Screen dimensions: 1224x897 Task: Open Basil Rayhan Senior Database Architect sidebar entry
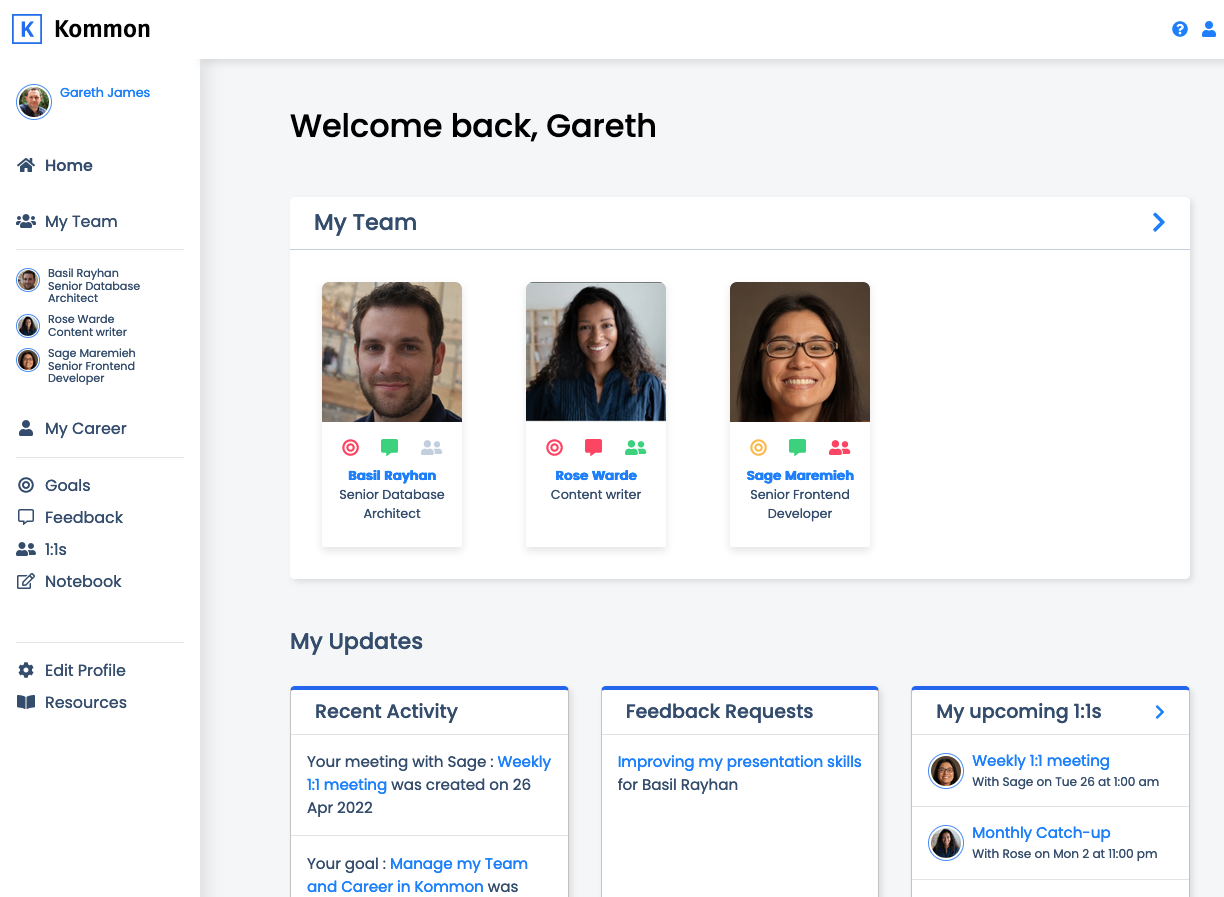(x=94, y=285)
